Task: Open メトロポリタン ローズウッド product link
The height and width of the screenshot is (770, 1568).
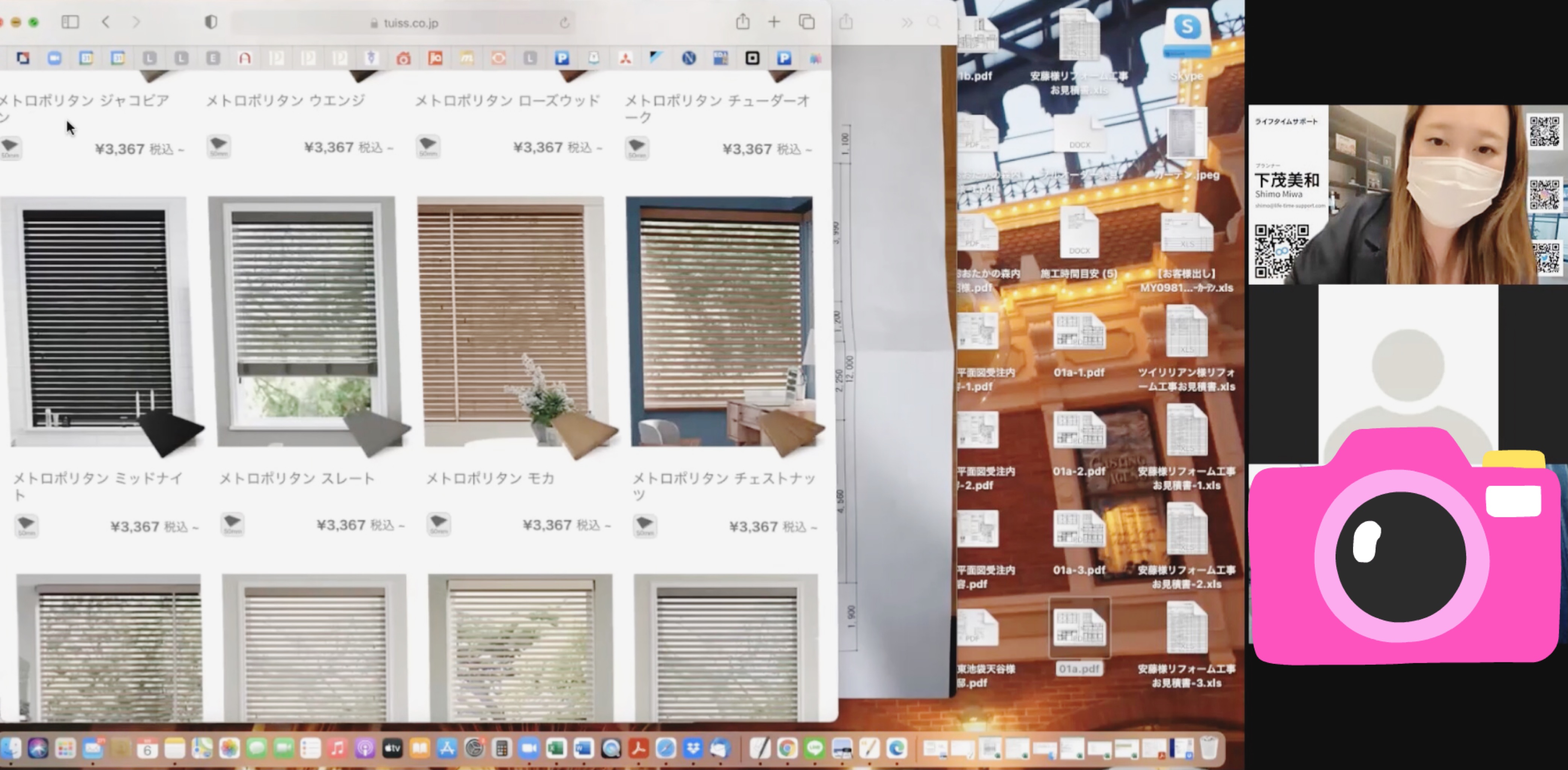Action: [x=508, y=100]
